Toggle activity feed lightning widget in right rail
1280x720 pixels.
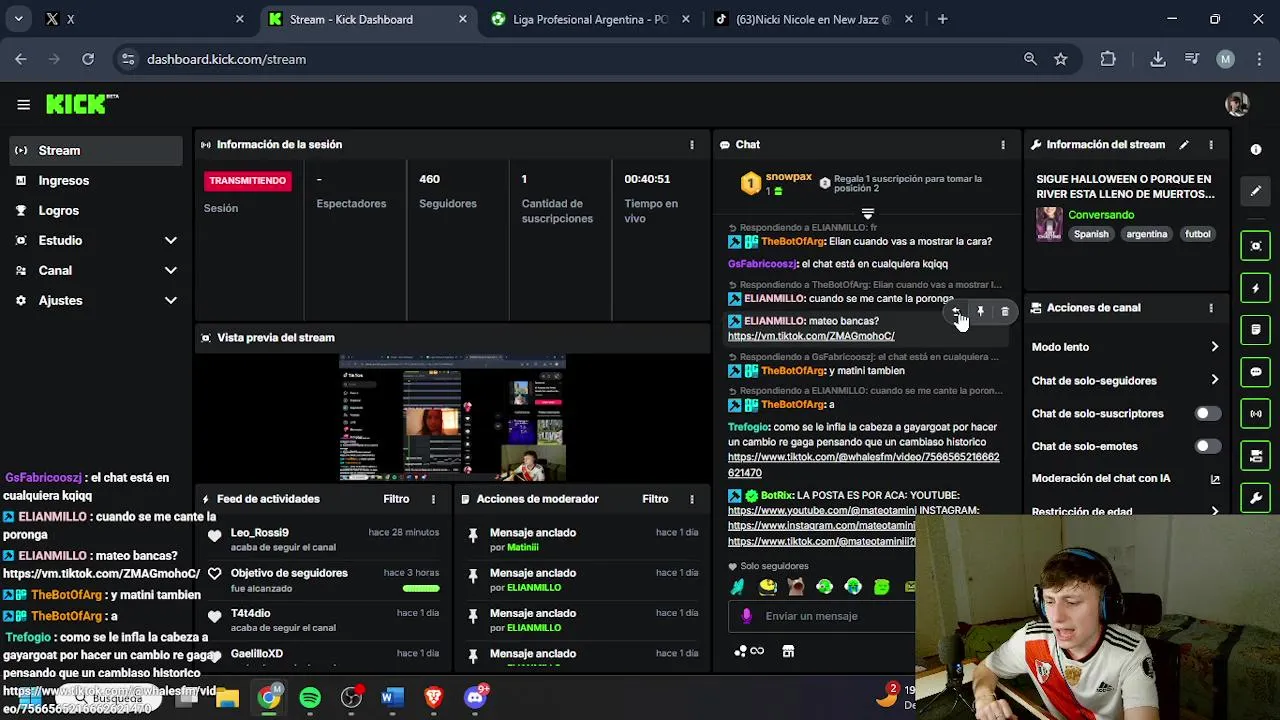pyautogui.click(x=1256, y=288)
